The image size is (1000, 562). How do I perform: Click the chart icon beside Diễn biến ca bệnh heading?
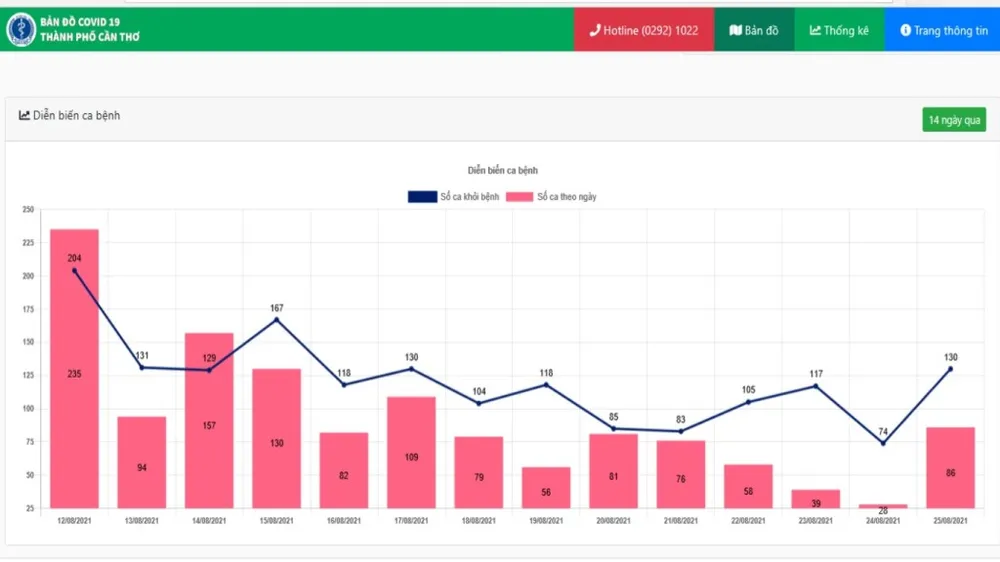coord(24,116)
